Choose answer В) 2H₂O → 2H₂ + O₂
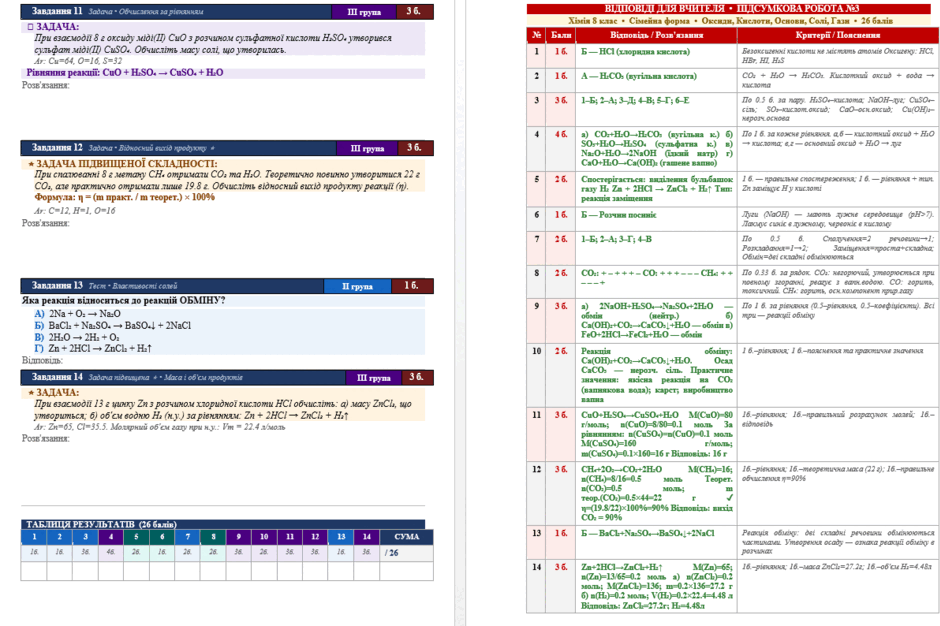The image size is (940, 626). pos(77,337)
